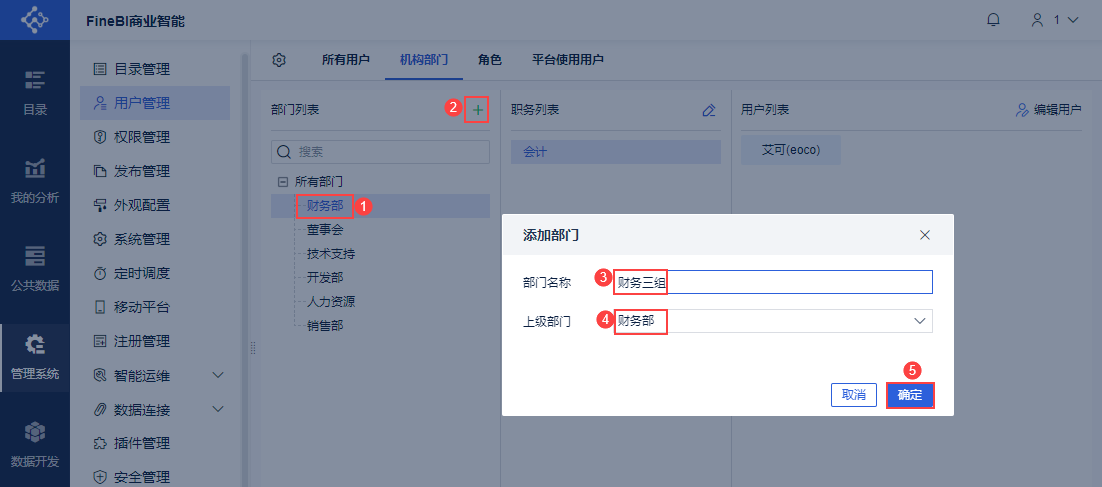Expand the 智能运维 menu

(218, 375)
